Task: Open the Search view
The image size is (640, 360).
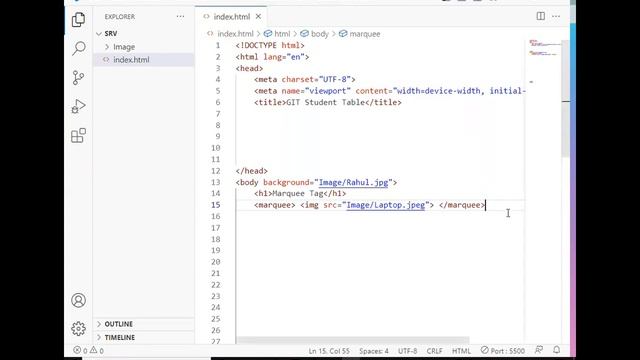Action: pyautogui.click(x=78, y=48)
